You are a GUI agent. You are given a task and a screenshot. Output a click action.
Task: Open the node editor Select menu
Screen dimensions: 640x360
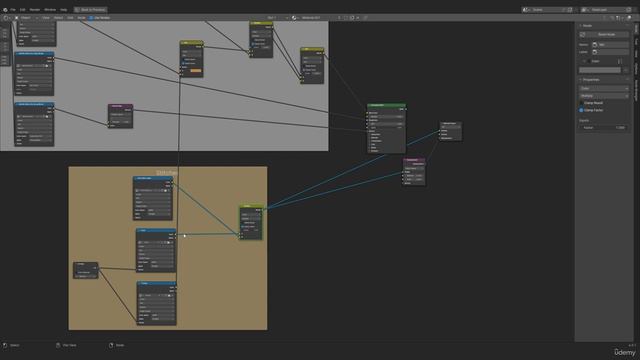(x=58, y=18)
